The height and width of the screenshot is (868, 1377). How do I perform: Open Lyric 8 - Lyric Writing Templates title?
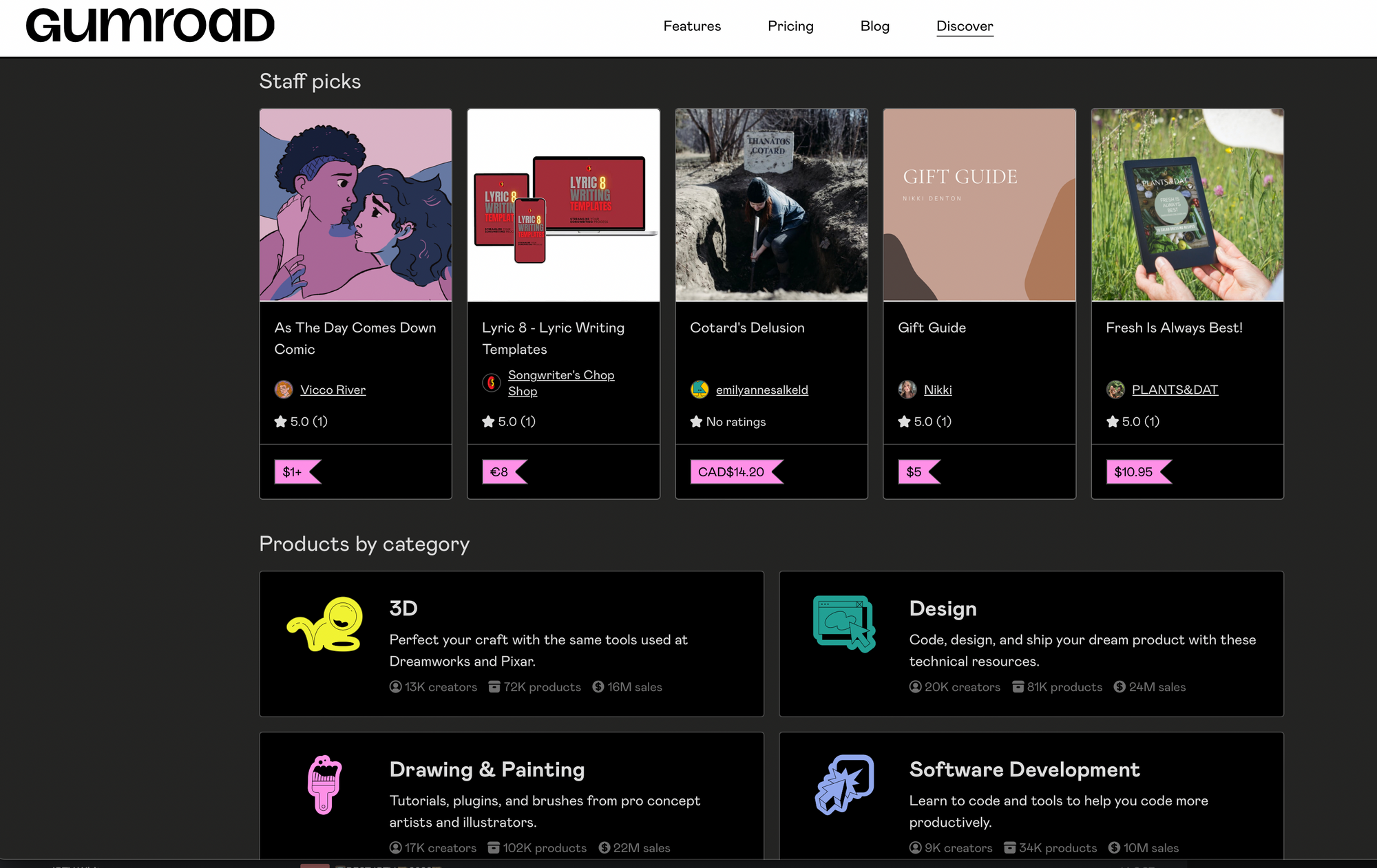click(554, 338)
